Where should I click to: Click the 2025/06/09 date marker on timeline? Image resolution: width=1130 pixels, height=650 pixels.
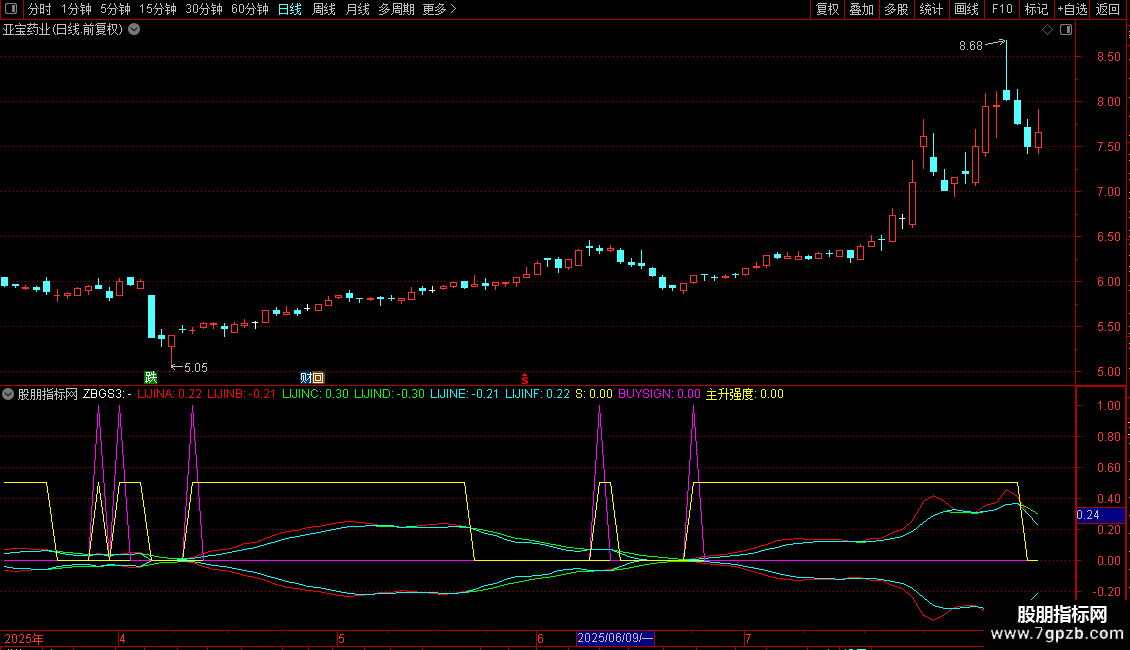pyautogui.click(x=615, y=638)
